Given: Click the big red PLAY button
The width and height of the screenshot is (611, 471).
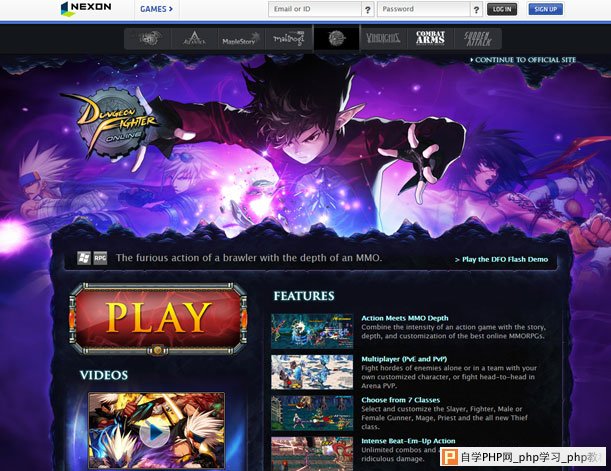Looking at the screenshot, I should [158, 318].
